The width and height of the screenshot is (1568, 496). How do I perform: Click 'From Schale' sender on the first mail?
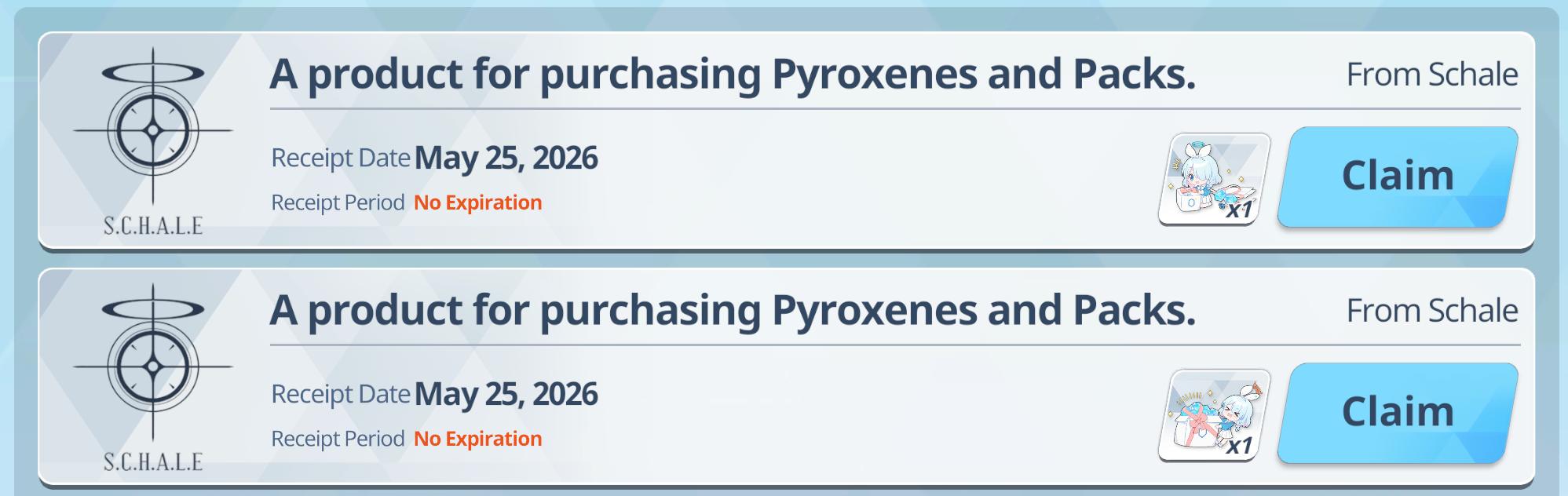[x=1432, y=75]
